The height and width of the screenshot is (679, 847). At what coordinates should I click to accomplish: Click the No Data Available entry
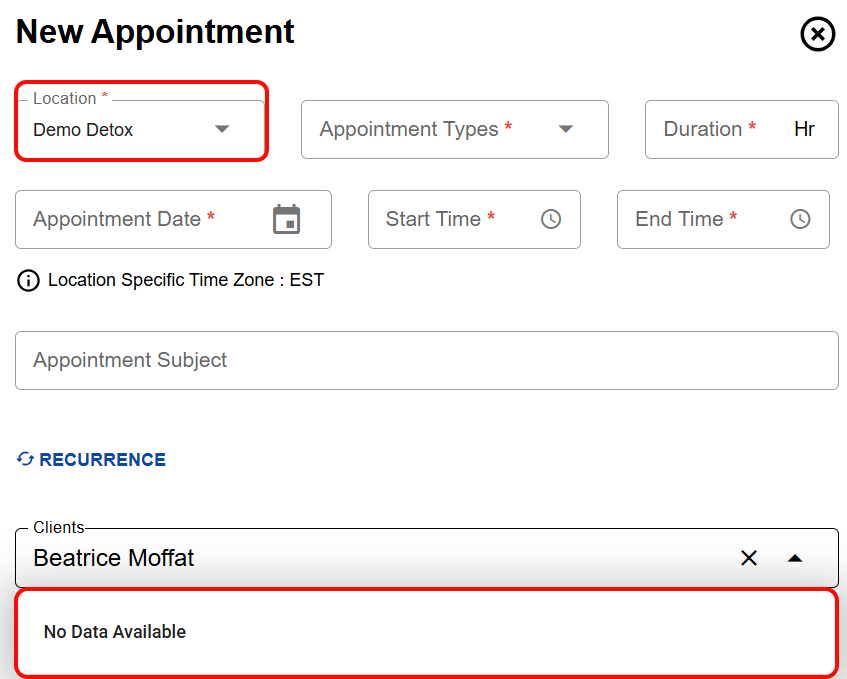pos(115,632)
